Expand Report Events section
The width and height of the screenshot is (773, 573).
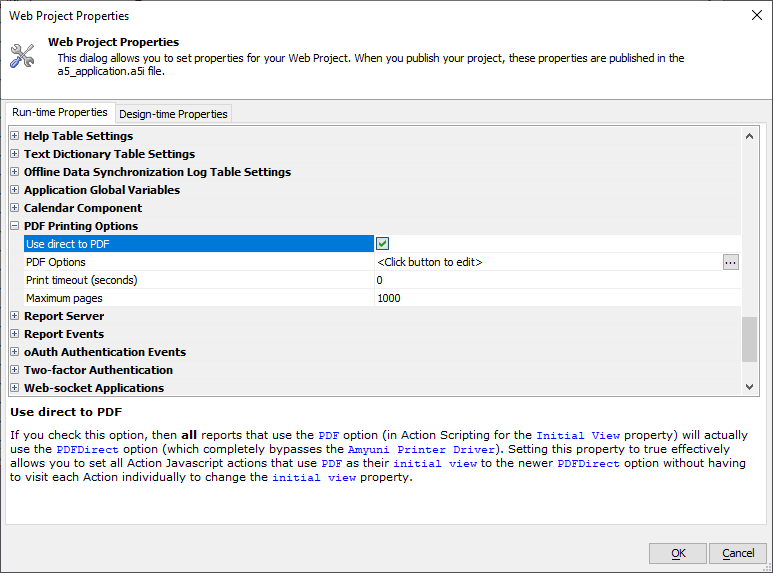click(15, 334)
